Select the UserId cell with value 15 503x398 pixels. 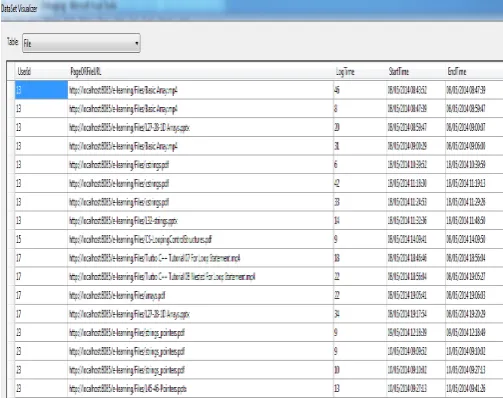coord(41,239)
